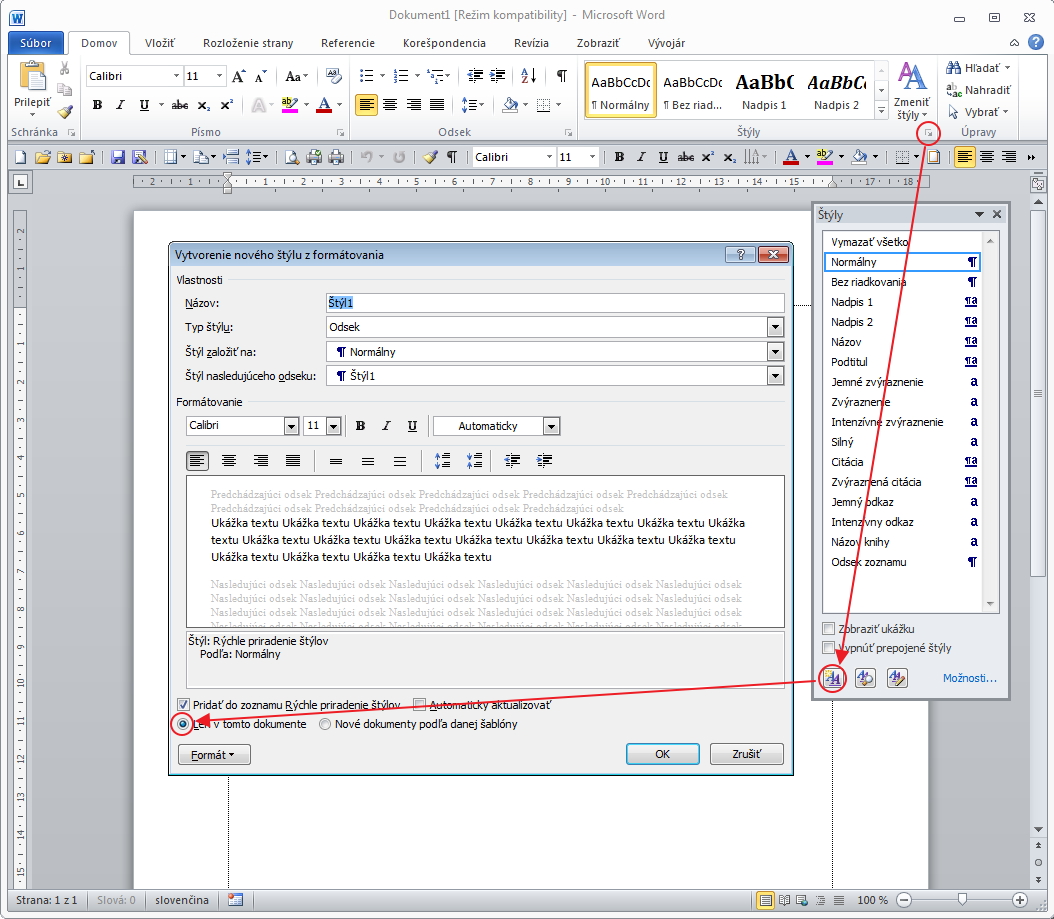Click center alignment in ribbon Odsek group

[x=390, y=105]
